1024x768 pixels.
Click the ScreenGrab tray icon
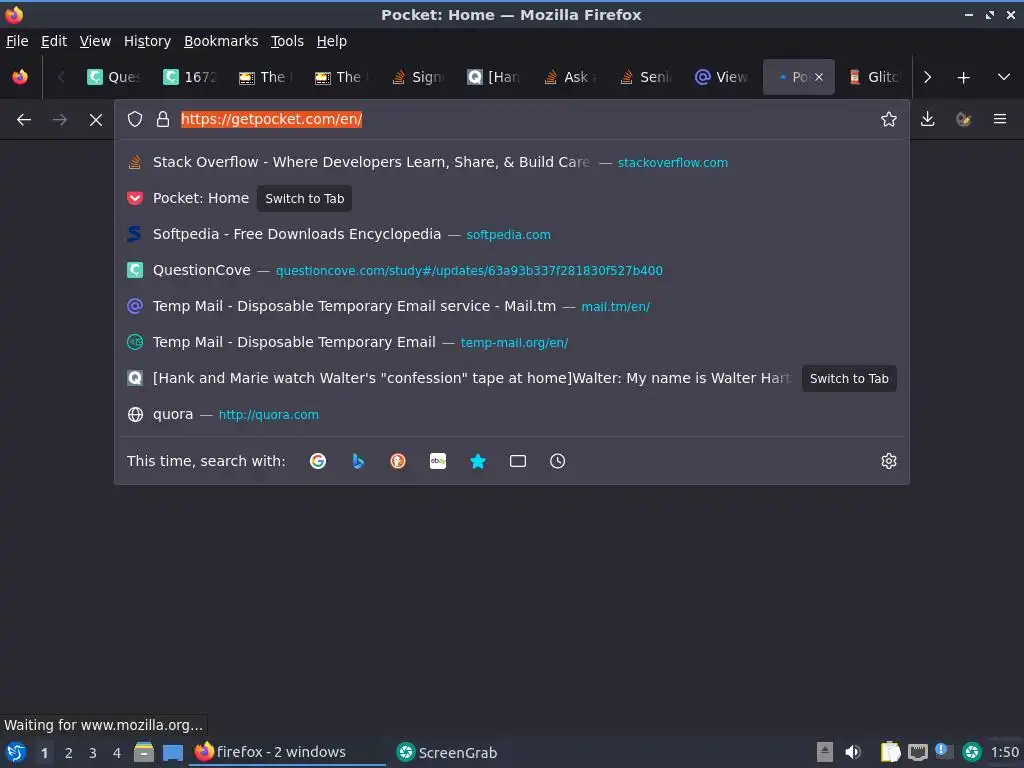972,752
